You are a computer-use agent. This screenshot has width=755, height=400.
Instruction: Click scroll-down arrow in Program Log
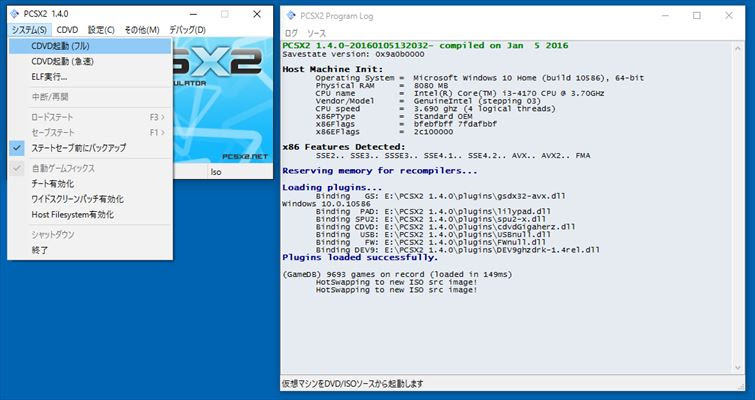739,368
